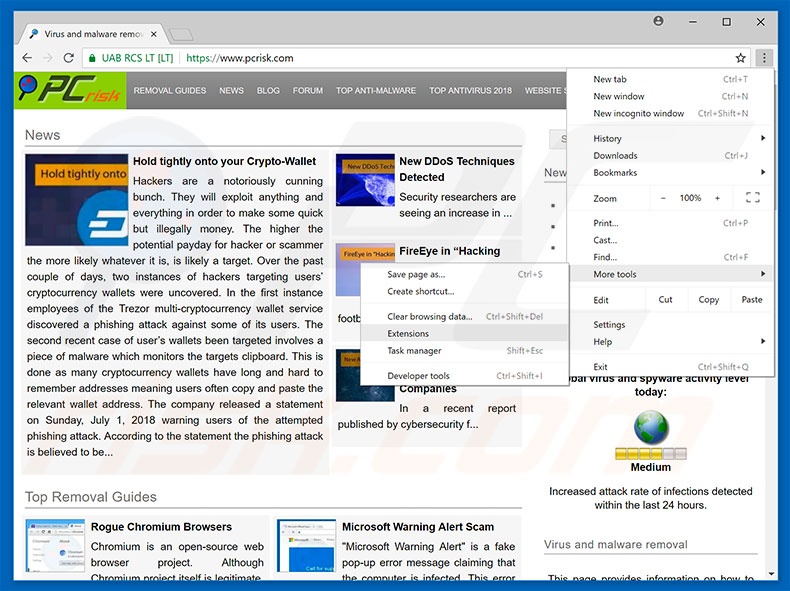790x591 pixels.
Task: Select Extensions from More tools submenu
Action: pyautogui.click(x=408, y=334)
